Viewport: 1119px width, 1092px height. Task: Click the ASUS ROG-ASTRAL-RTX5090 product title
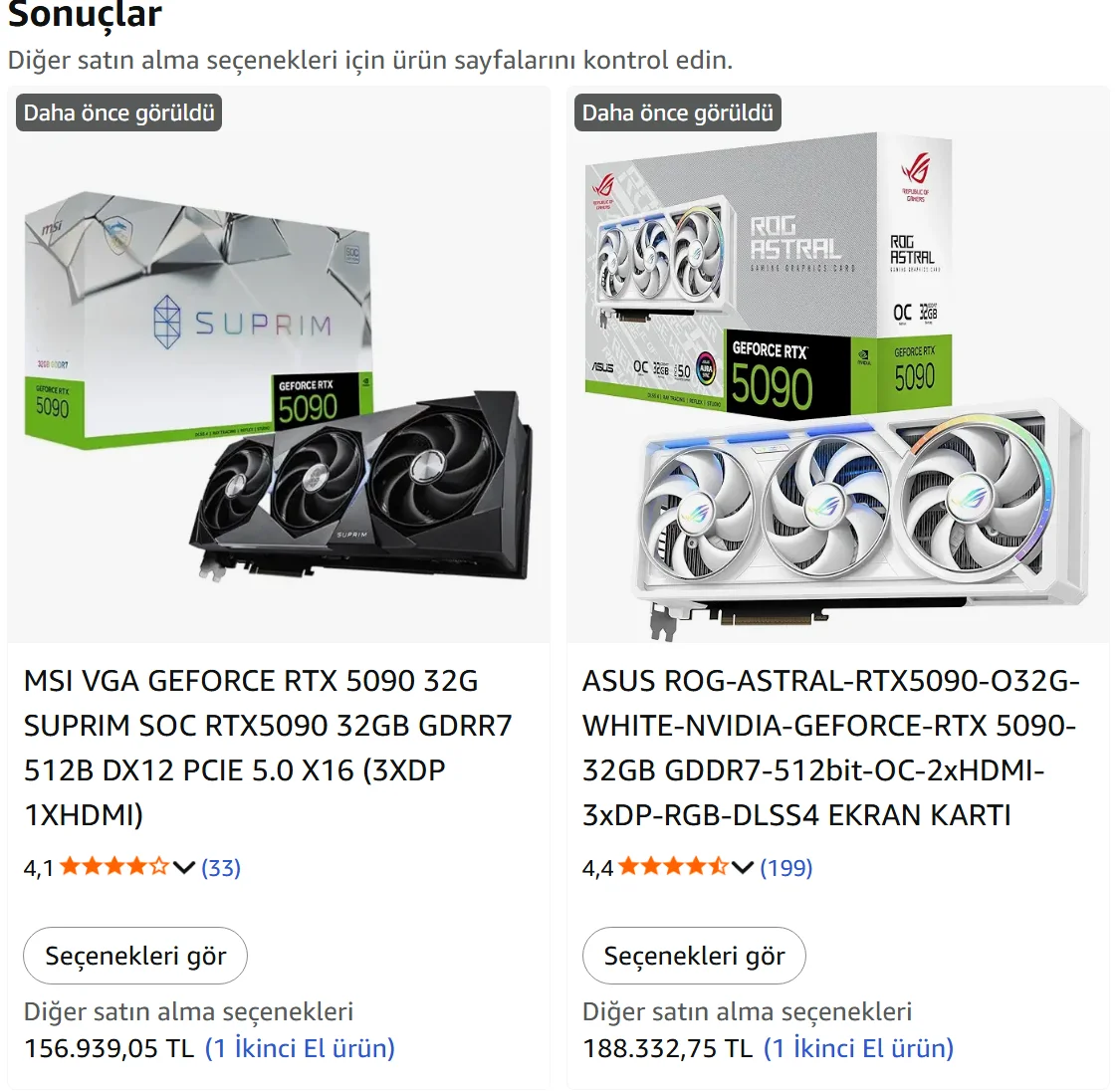tap(830, 748)
